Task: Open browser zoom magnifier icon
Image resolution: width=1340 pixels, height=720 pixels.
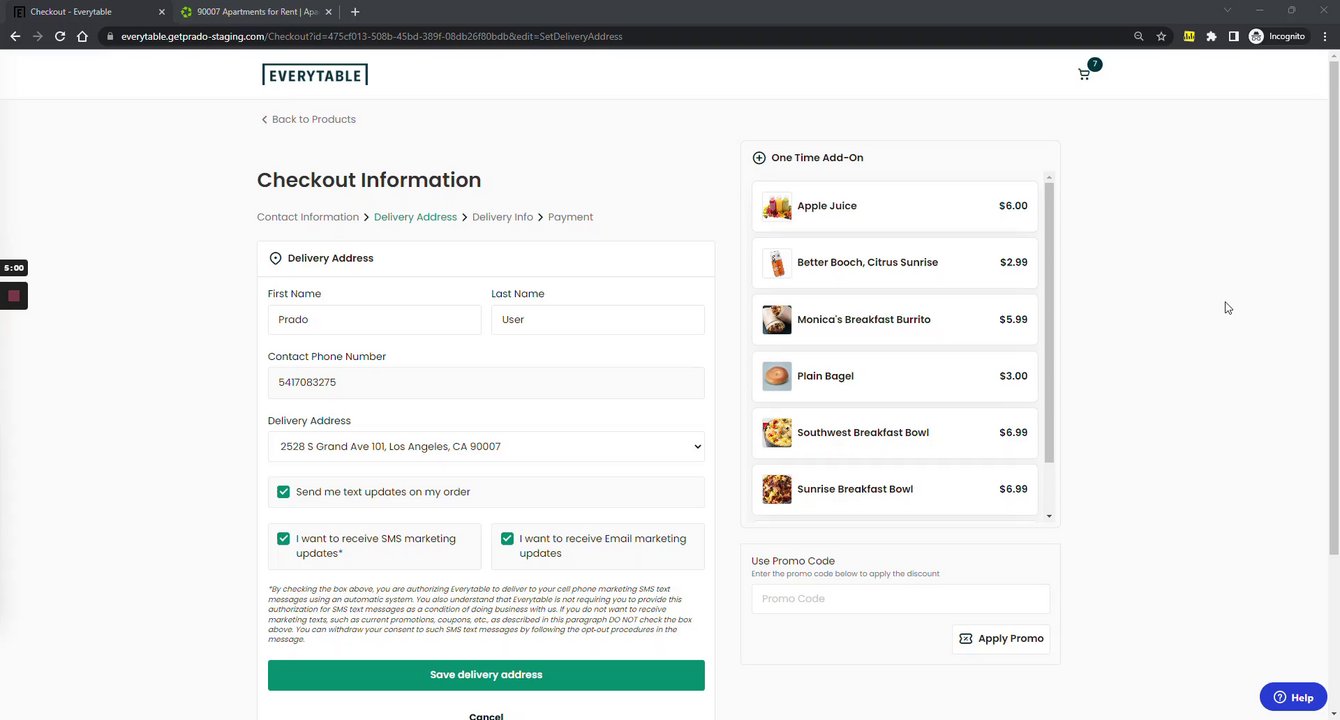Action: (x=1139, y=36)
